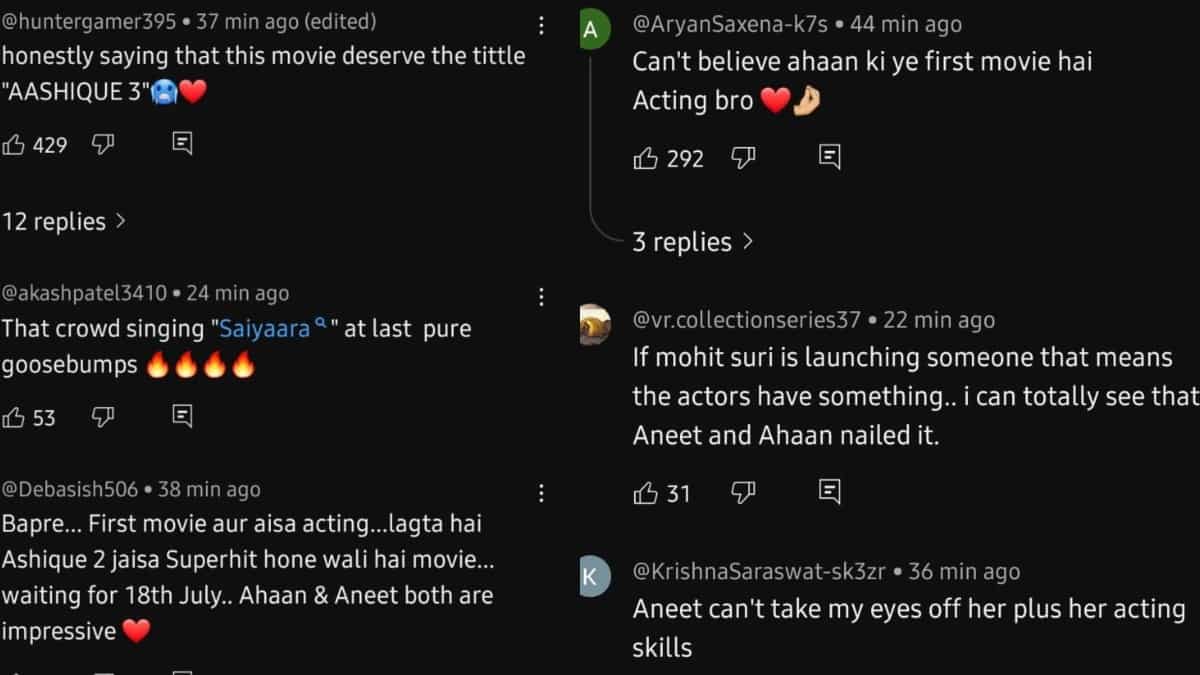Dislike the AryanSaxena-k7s comment
Screen dimensions: 1200x675
tap(743, 158)
